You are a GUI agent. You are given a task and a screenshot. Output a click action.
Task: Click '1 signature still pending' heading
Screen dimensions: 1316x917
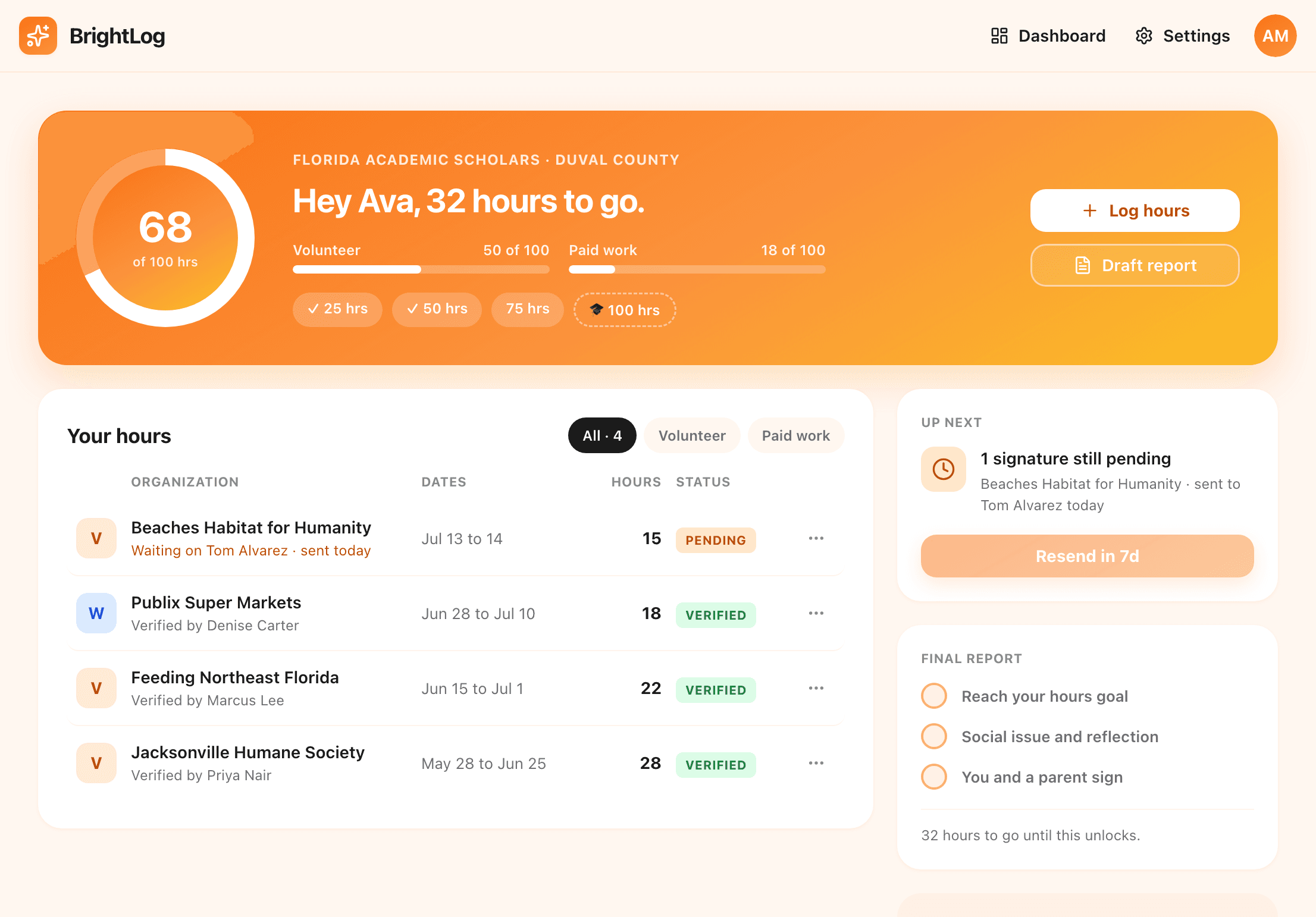pyautogui.click(x=1076, y=458)
